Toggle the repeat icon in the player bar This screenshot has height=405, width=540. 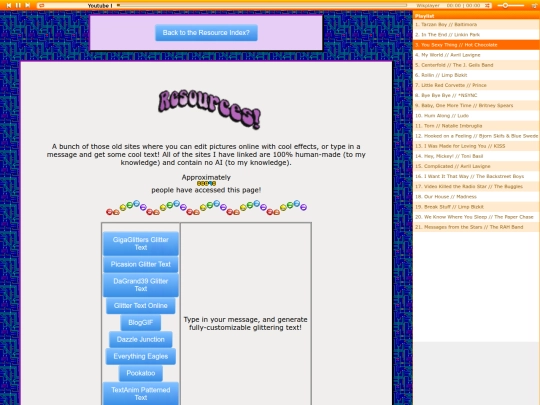point(41,6)
